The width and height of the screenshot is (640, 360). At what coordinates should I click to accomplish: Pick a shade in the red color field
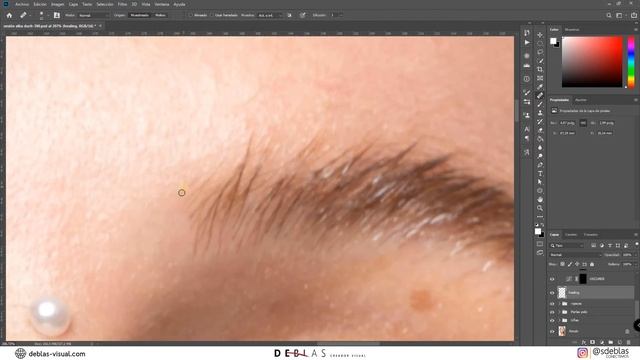click(592, 62)
